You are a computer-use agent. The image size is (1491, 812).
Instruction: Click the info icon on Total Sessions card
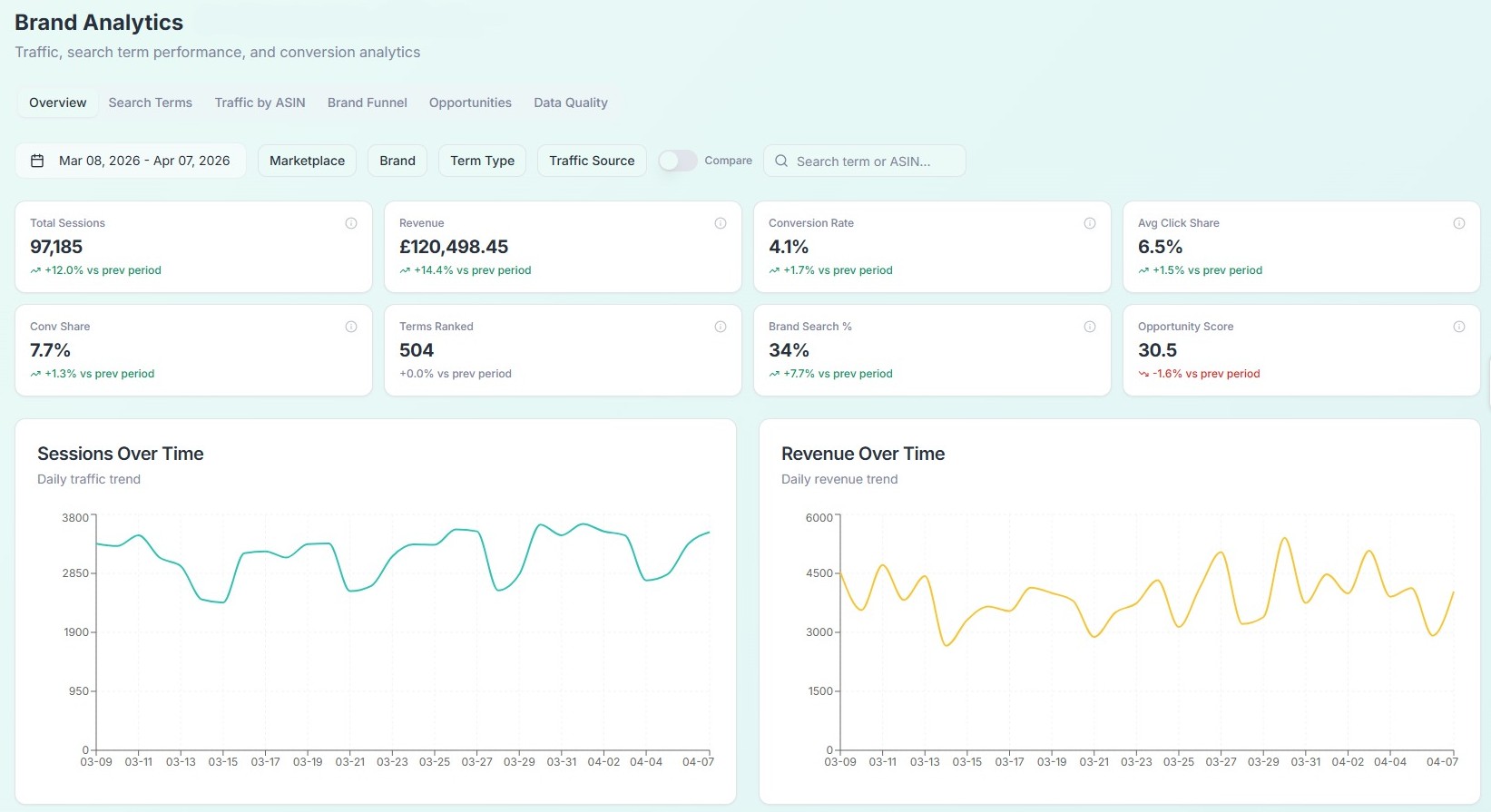tap(351, 223)
